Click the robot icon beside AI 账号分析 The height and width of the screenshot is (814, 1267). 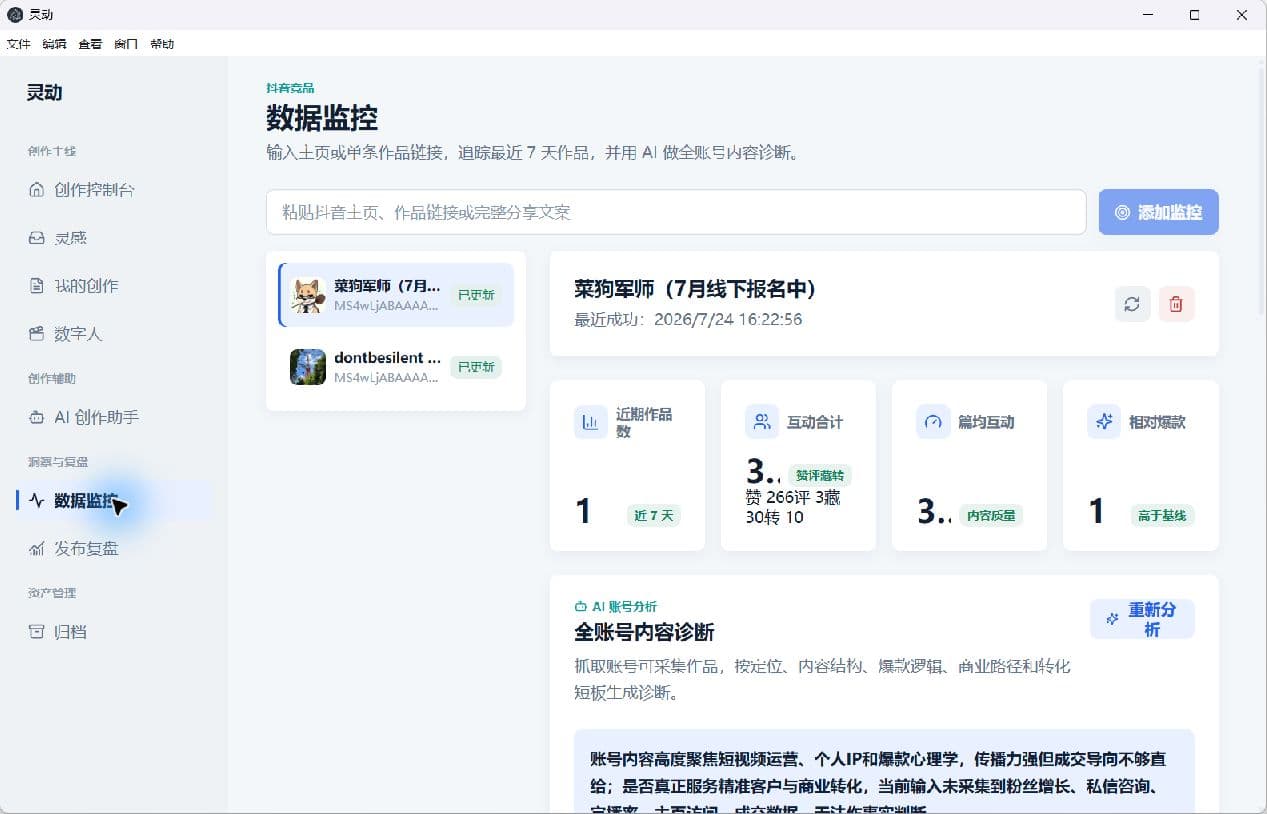click(580, 607)
